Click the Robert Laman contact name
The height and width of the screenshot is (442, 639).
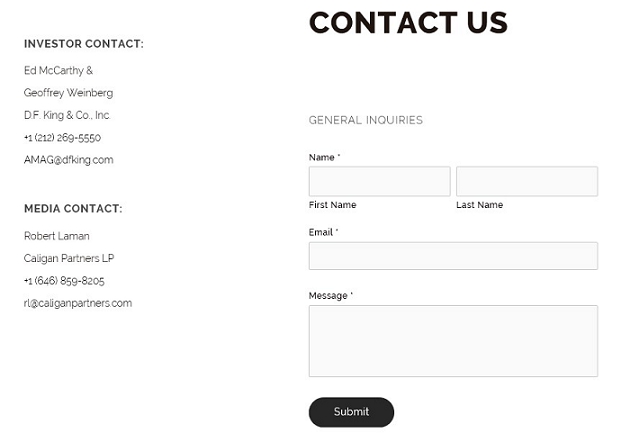tap(57, 237)
